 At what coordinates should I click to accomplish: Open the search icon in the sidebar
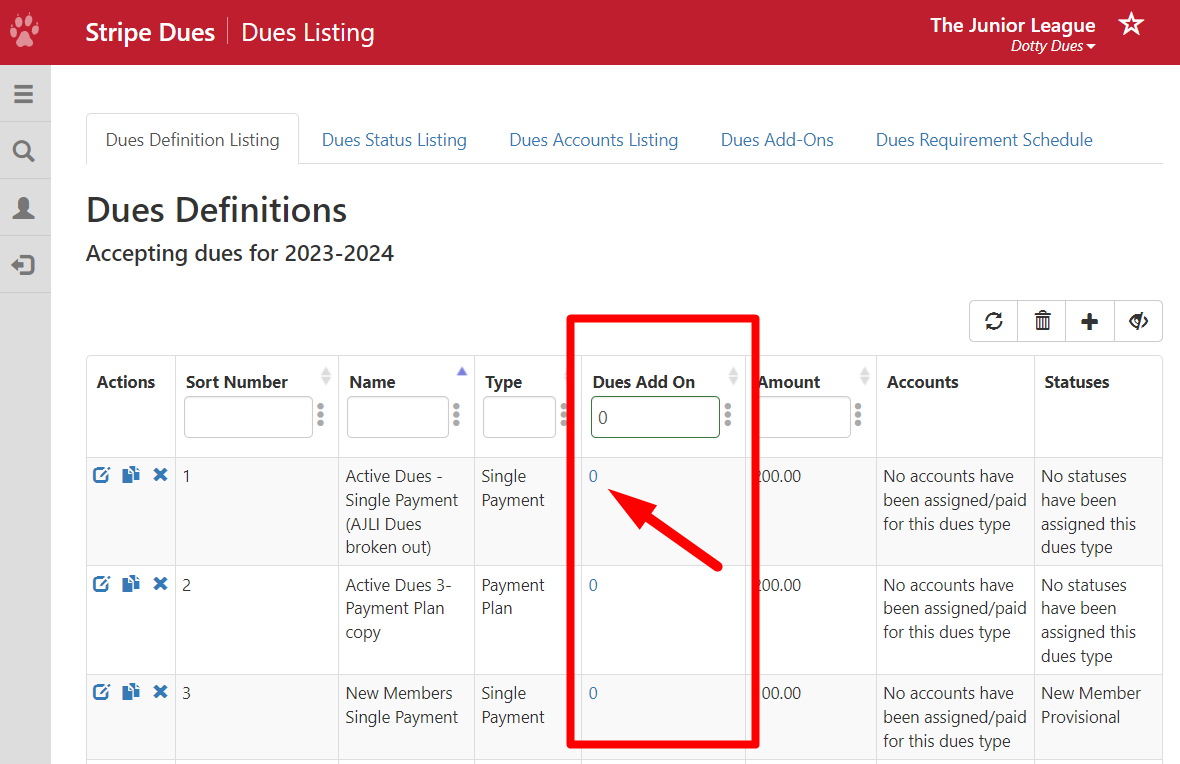click(24, 151)
